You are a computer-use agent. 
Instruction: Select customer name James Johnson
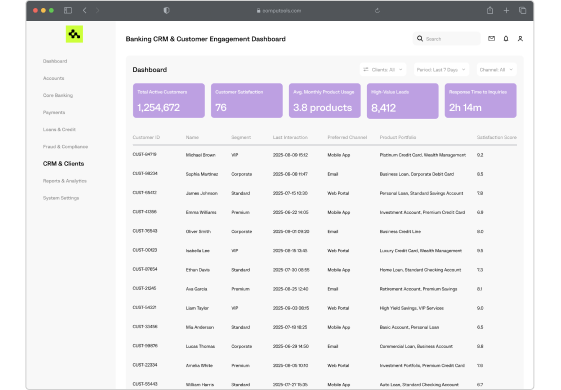pos(202,193)
